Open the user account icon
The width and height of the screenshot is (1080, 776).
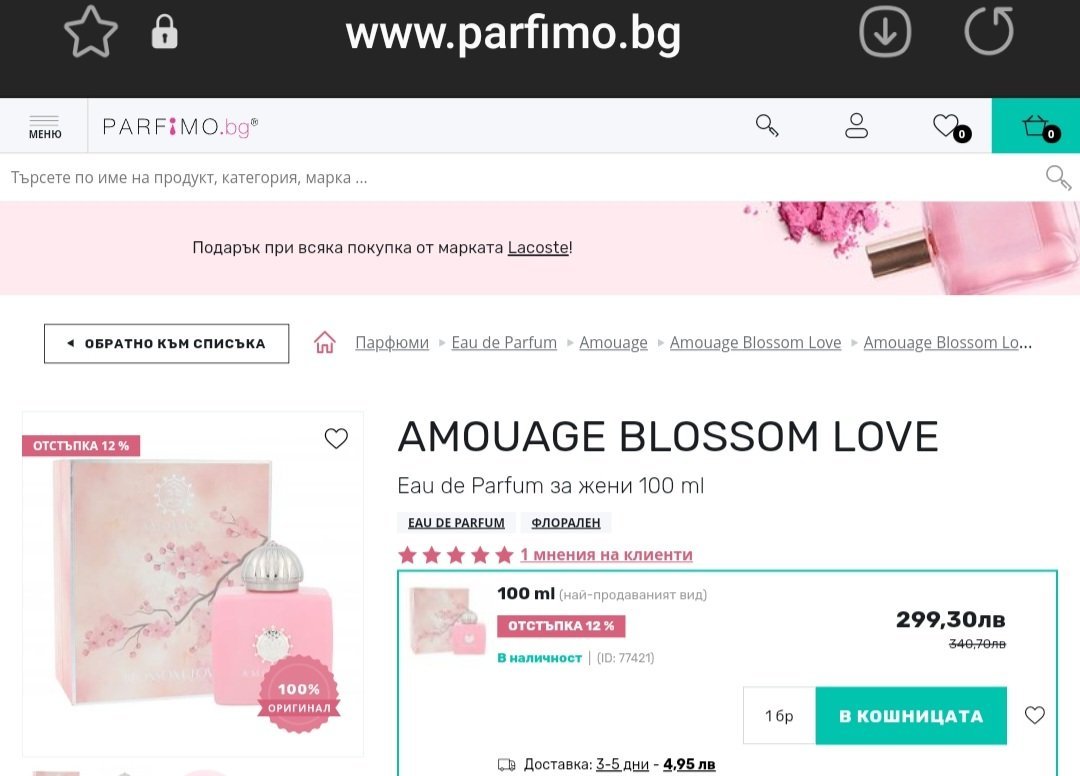click(x=856, y=126)
